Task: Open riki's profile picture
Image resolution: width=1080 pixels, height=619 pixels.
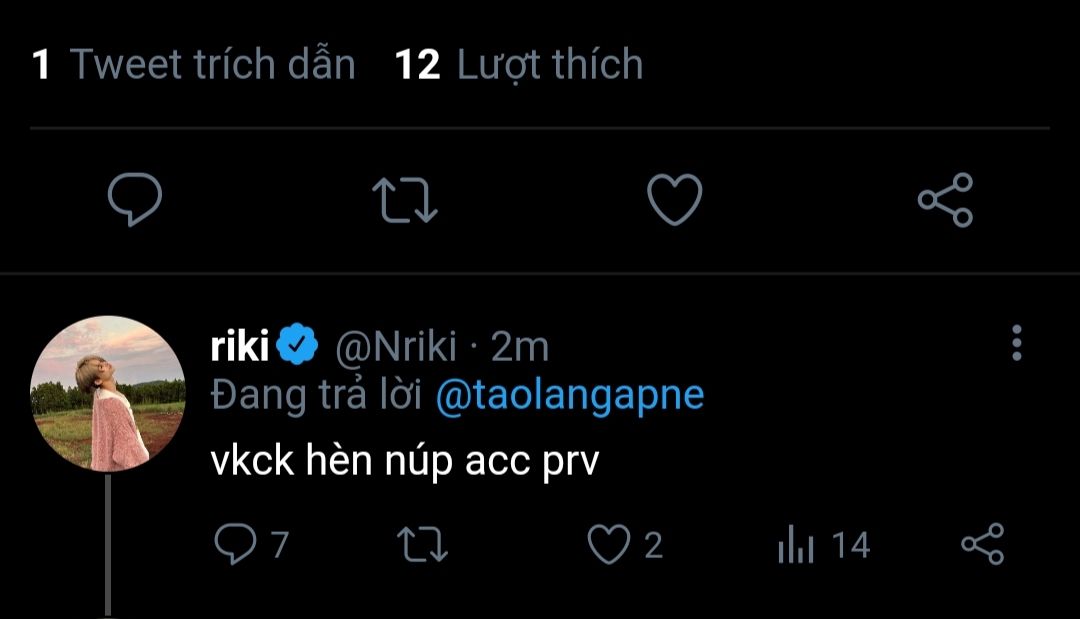Action: tap(107, 393)
